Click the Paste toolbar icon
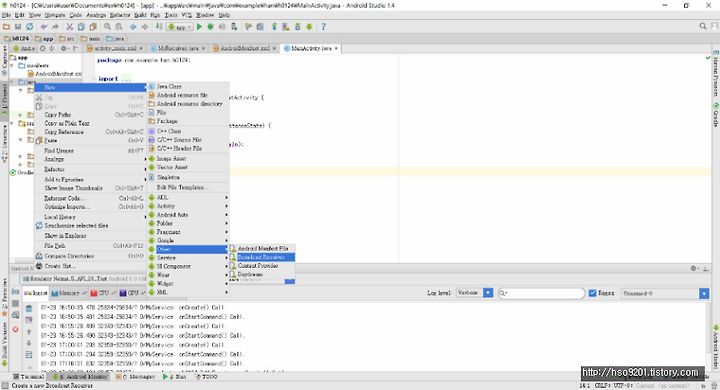 point(93,27)
